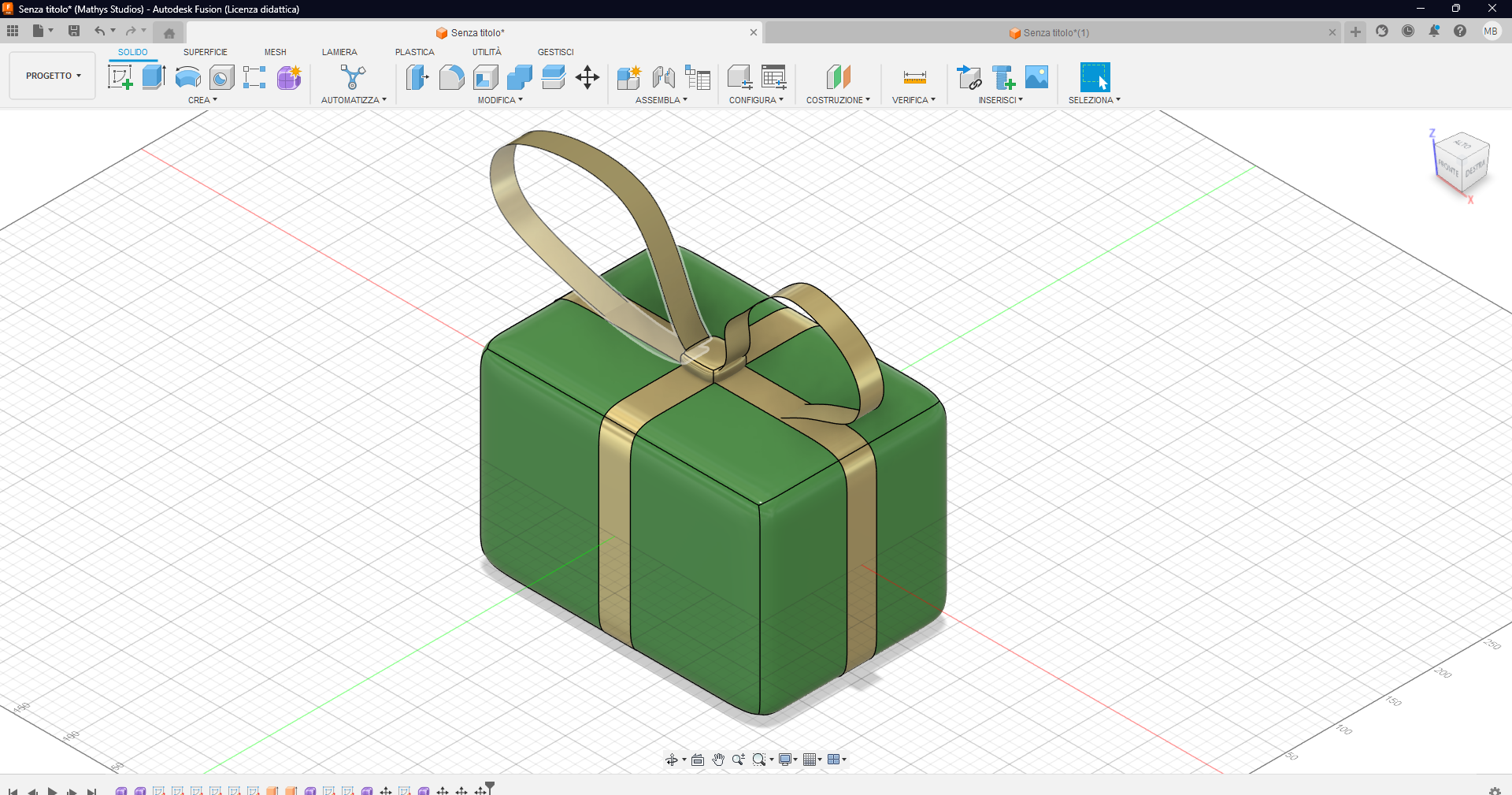Select the Press Pull tool
The image size is (1512, 795).
pos(417,77)
